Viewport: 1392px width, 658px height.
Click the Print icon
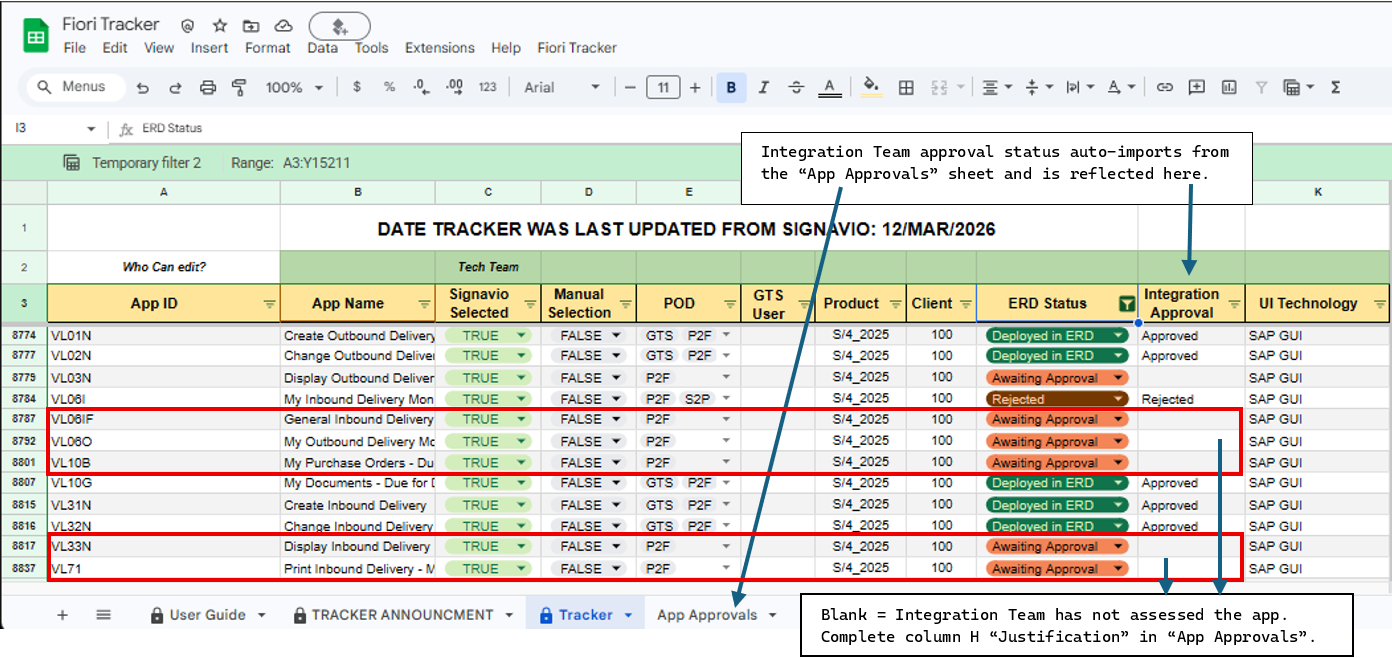pos(207,88)
